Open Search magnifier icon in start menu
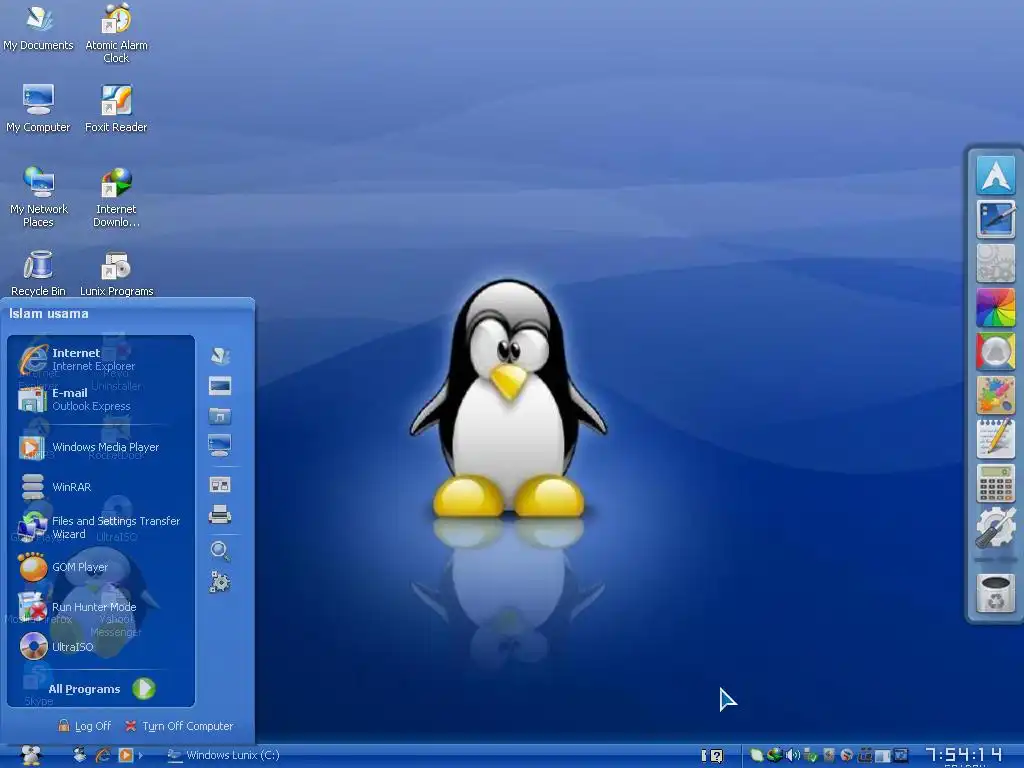The height and width of the screenshot is (768, 1024). point(220,551)
